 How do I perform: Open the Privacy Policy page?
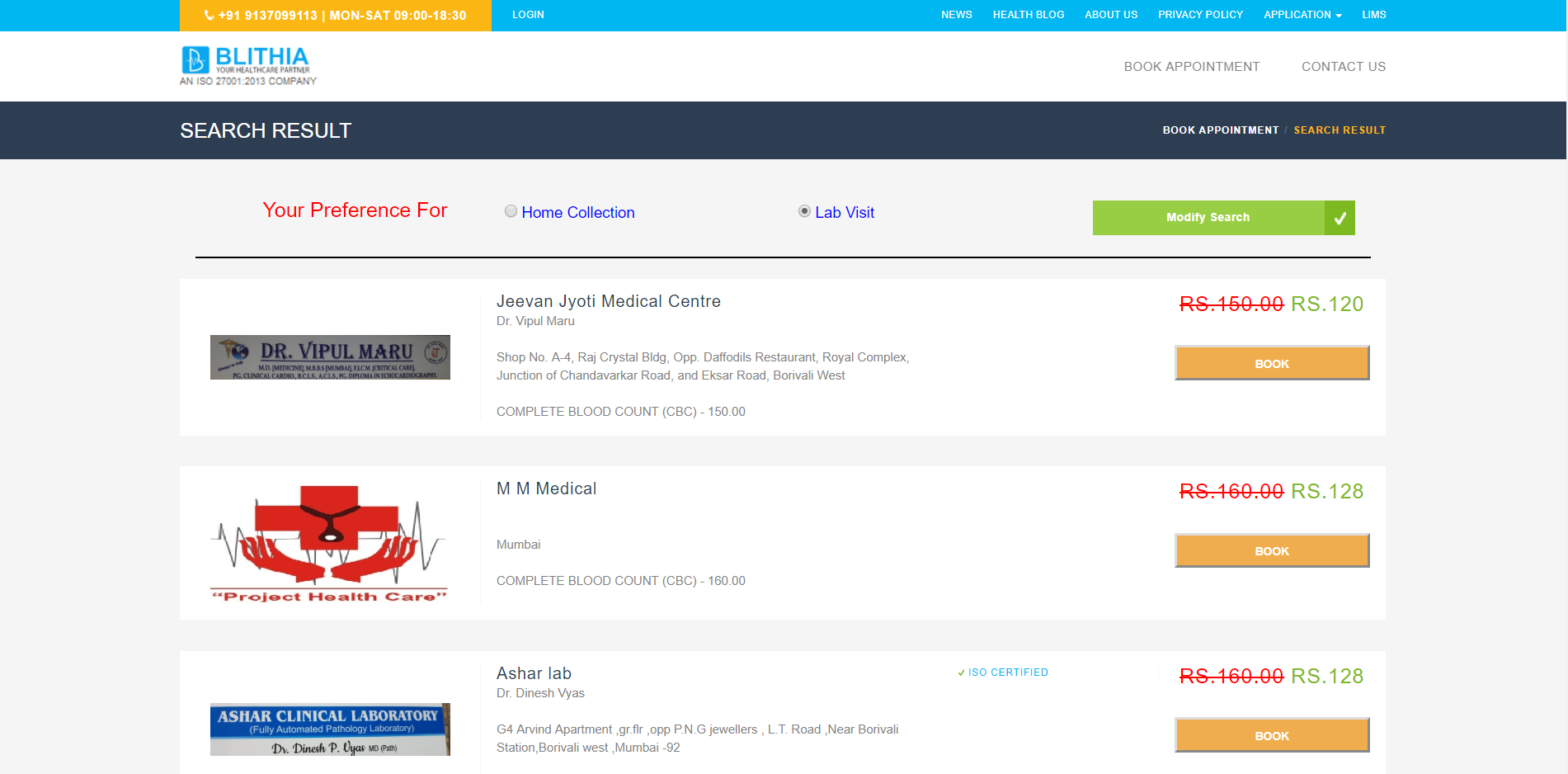point(1200,15)
